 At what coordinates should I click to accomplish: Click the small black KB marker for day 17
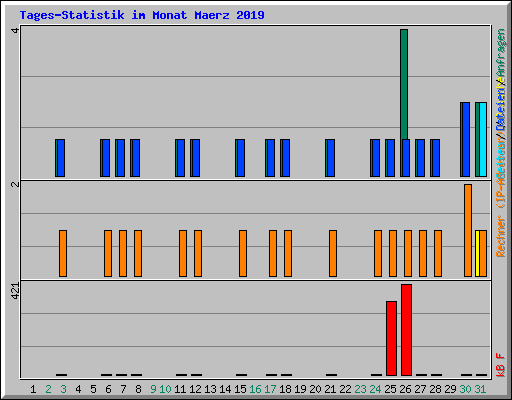(272, 375)
